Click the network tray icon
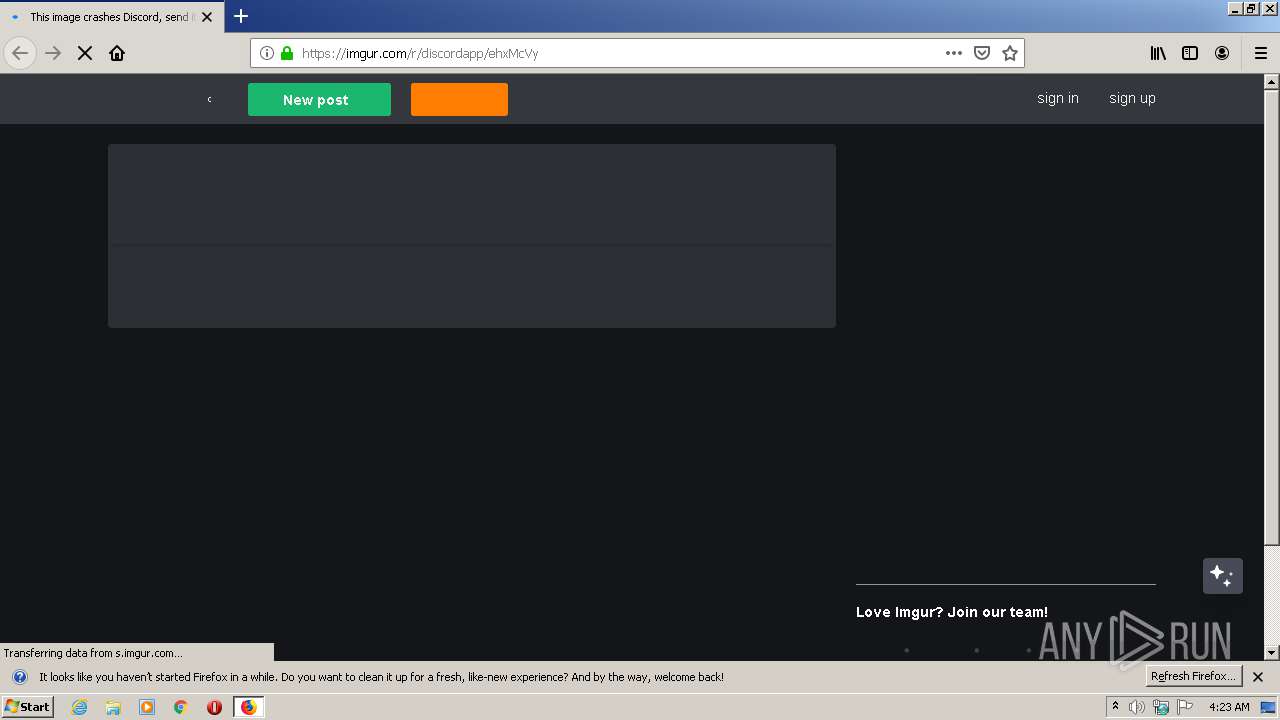 point(1161,707)
